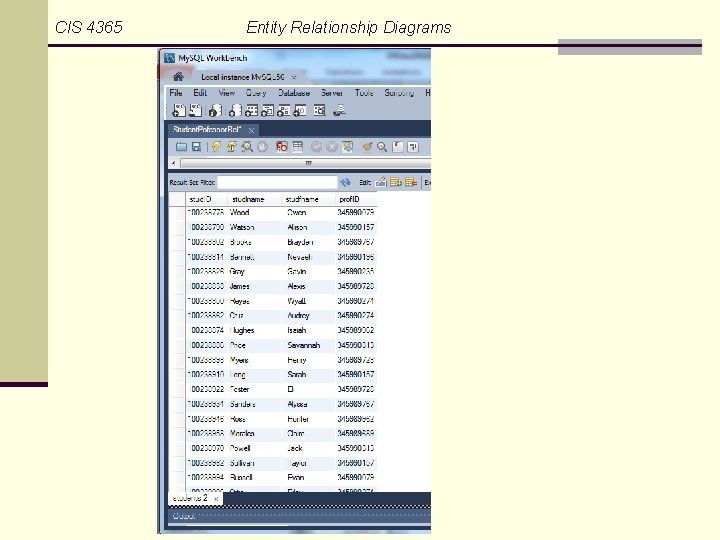This screenshot has width=720, height=540.
Task: Create a new stored procedure icon
Action: [283, 111]
